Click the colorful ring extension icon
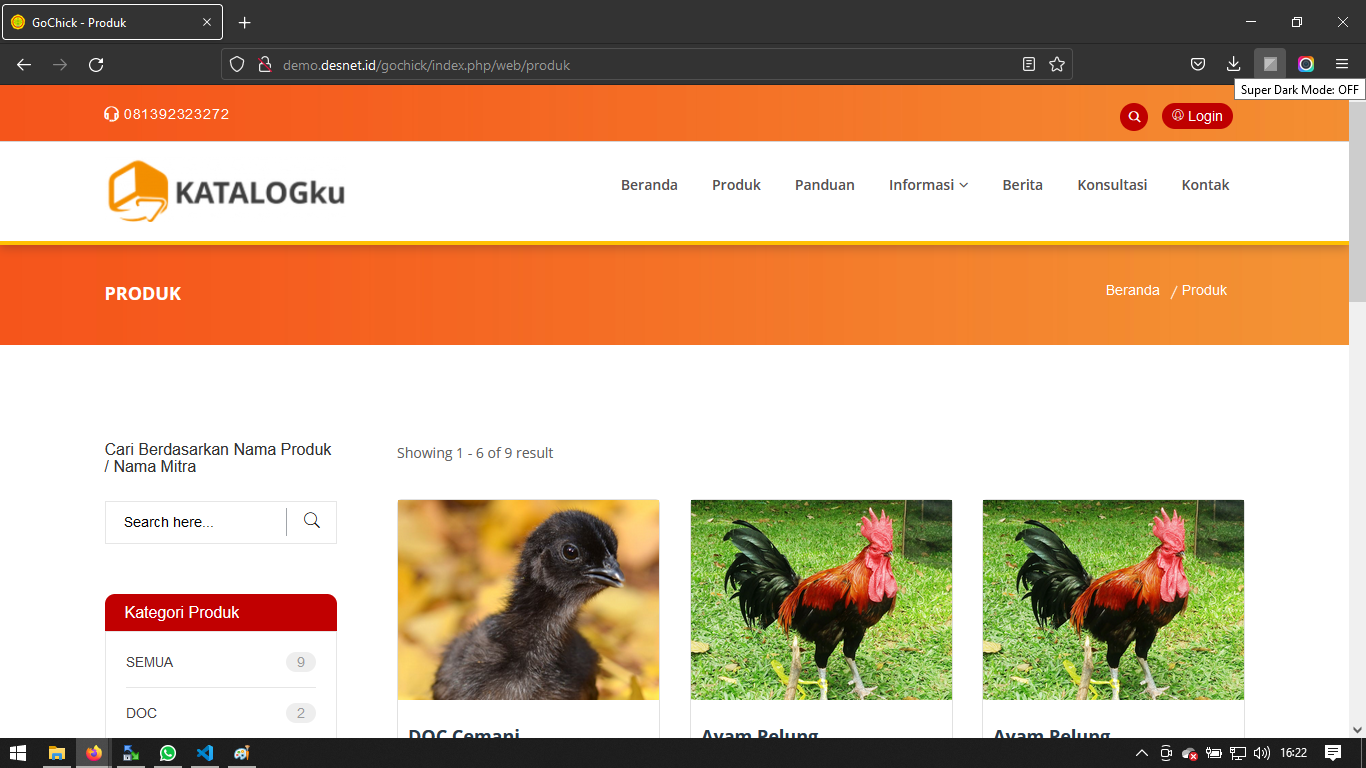 1306,64
